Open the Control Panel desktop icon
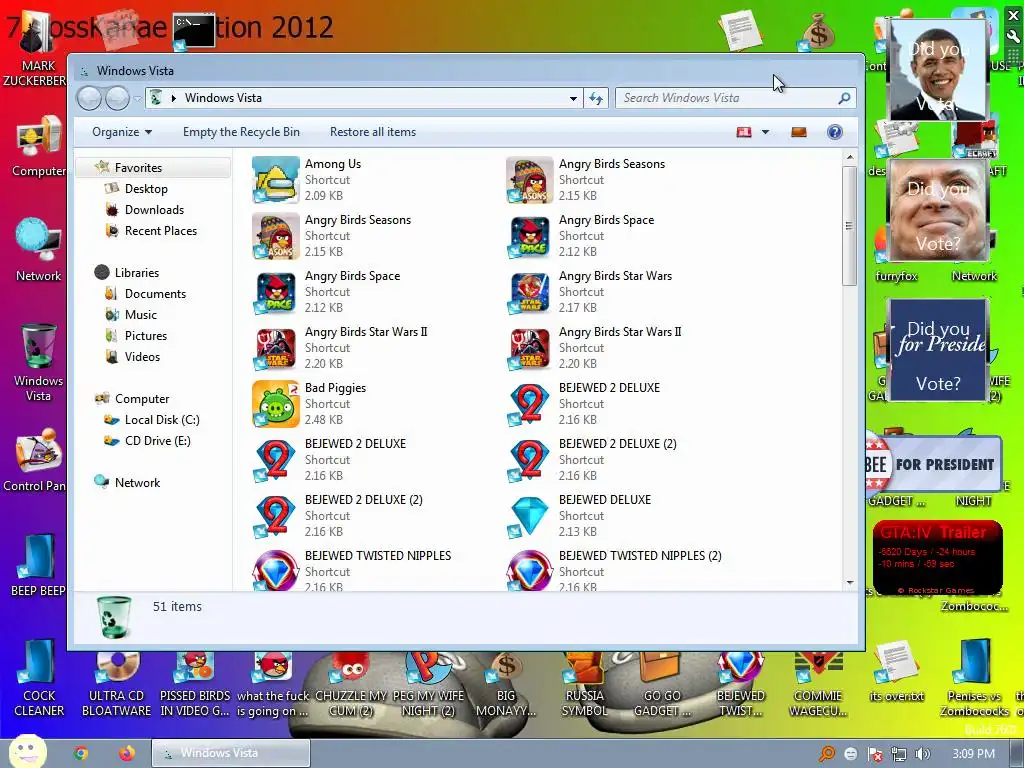The image size is (1024, 768). click(35, 460)
